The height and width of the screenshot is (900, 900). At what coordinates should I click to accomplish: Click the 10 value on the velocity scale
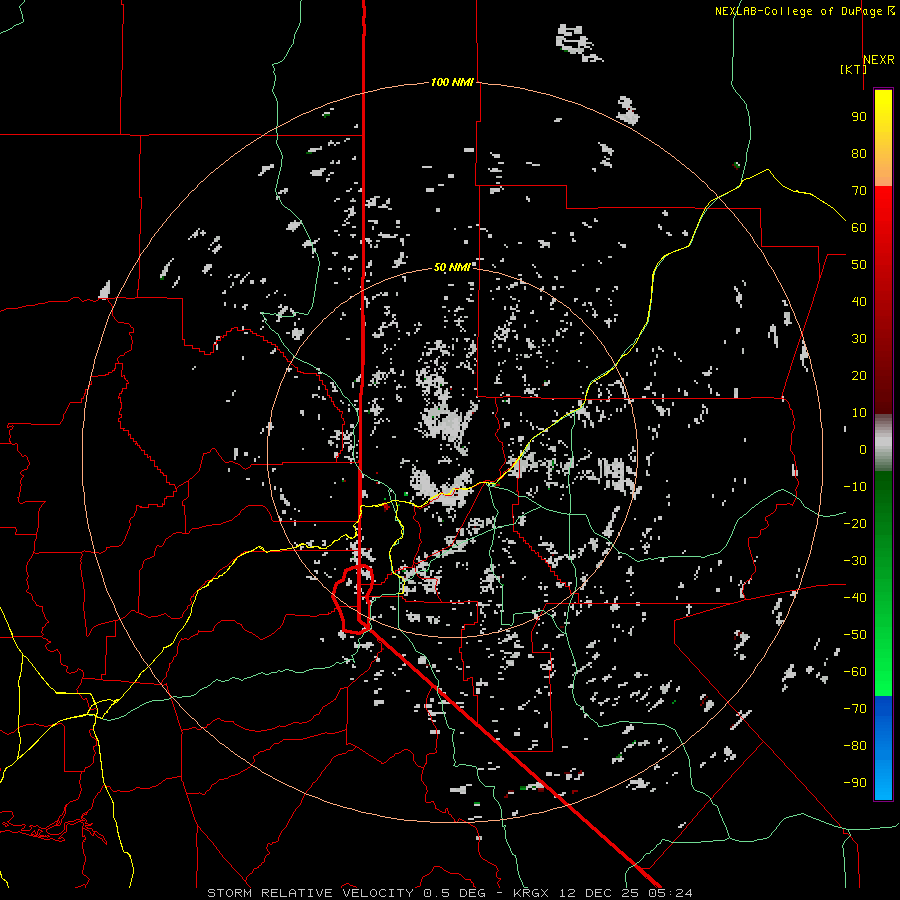pyautogui.click(x=859, y=413)
